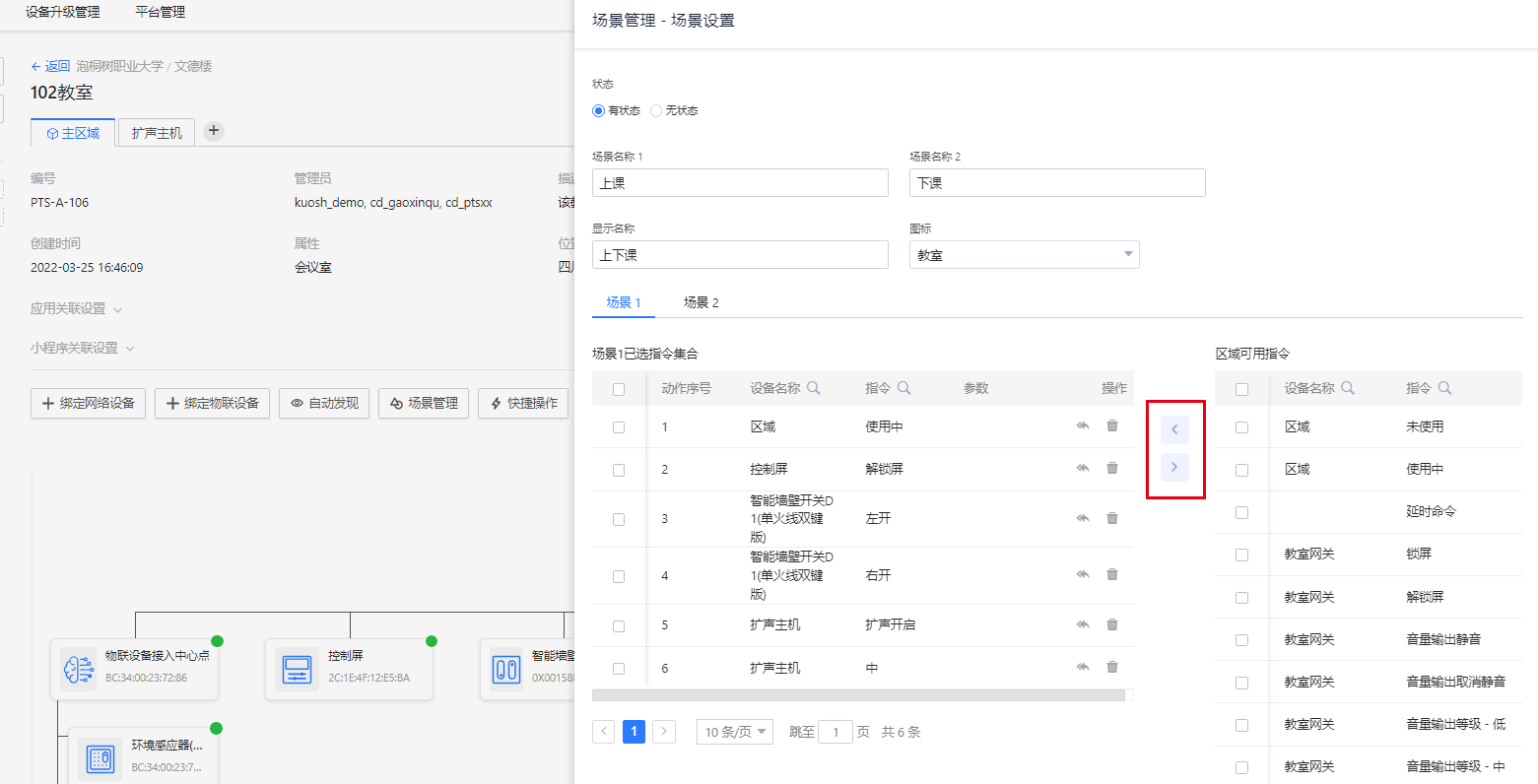Viewport: 1538px width, 784px height.
Task: Click search icon beside 指令 in available commands
Action: (x=1444, y=388)
